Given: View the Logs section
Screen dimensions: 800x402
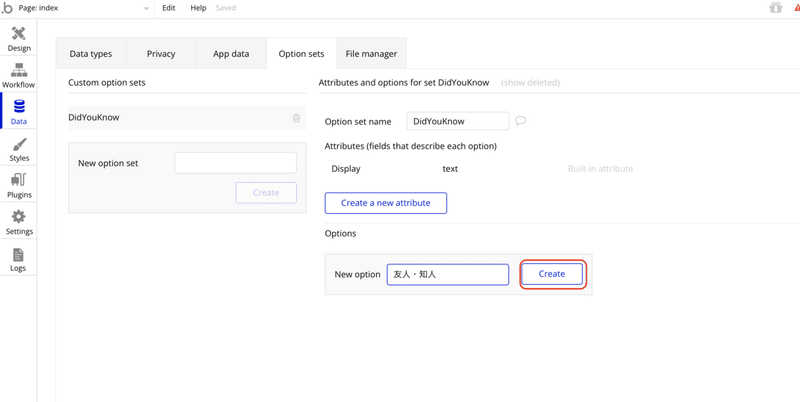Looking at the screenshot, I should [19, 260].
